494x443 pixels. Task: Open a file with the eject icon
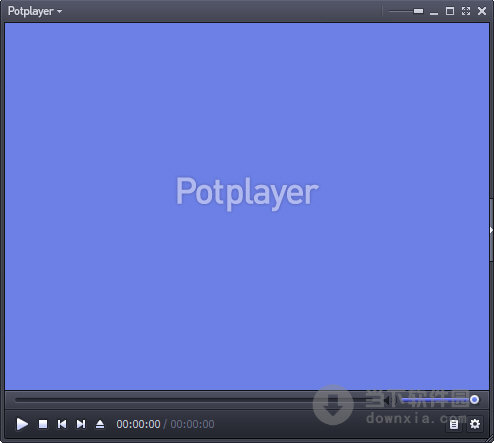(x=100, y=424)
